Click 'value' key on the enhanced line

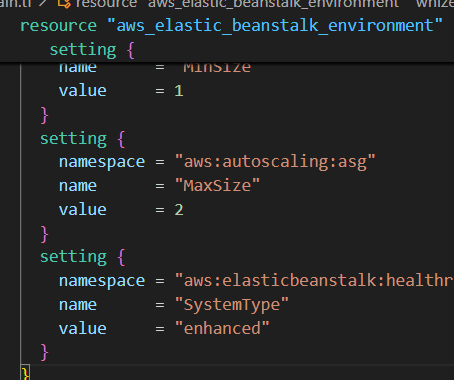[x=83, y=328]
